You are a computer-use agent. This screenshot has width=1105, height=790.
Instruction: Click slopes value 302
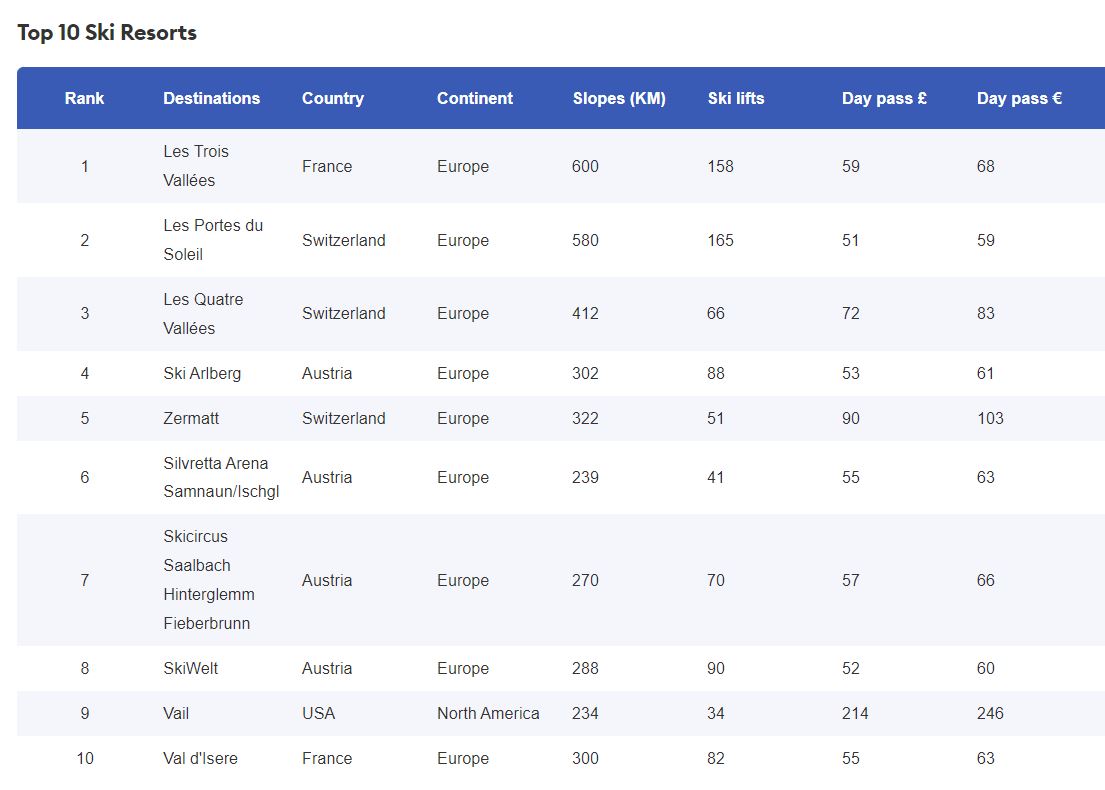(x=585, y=374)
